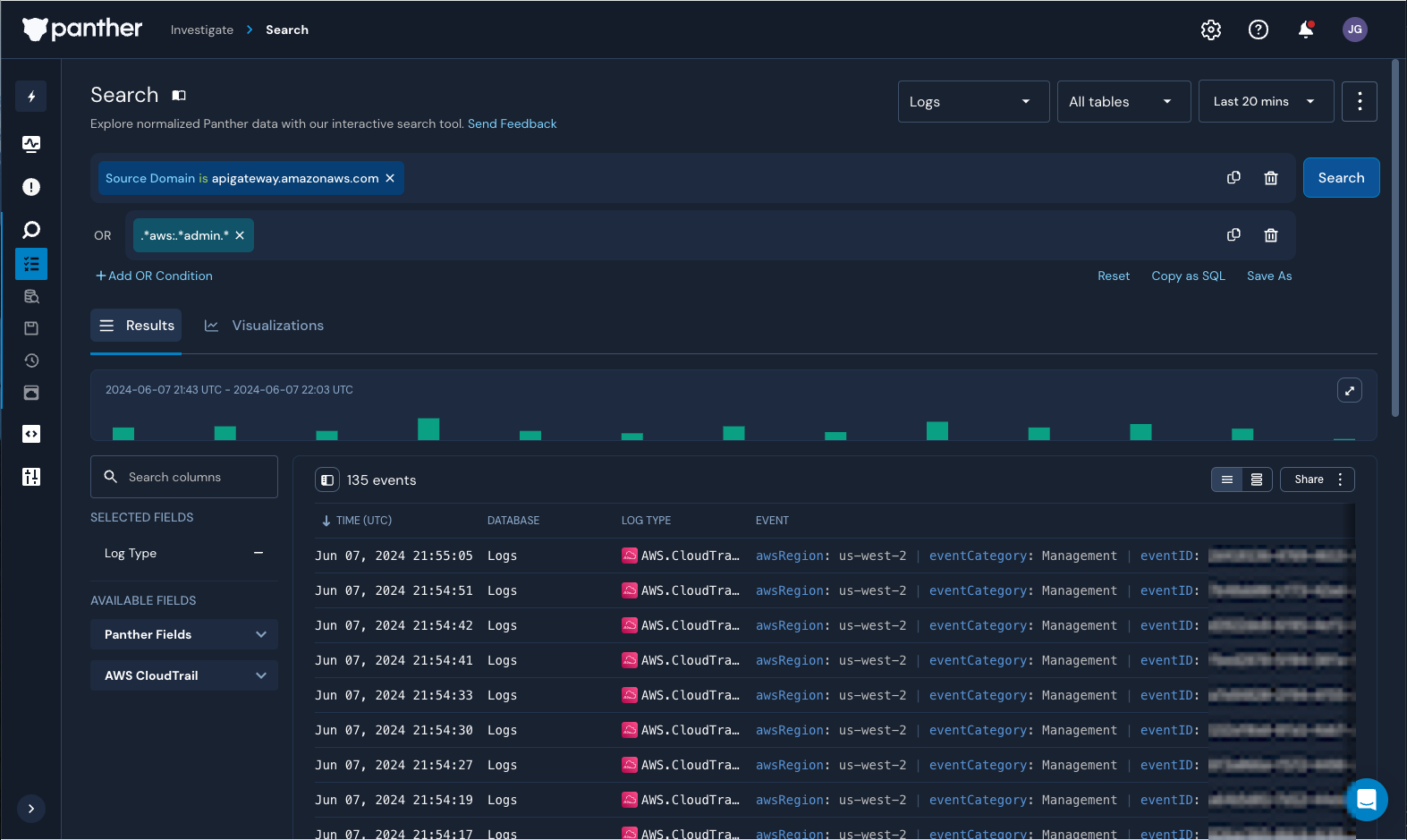Click Copy as SQL
This screenshot has height=840, width=1407.
point(1188,276)
